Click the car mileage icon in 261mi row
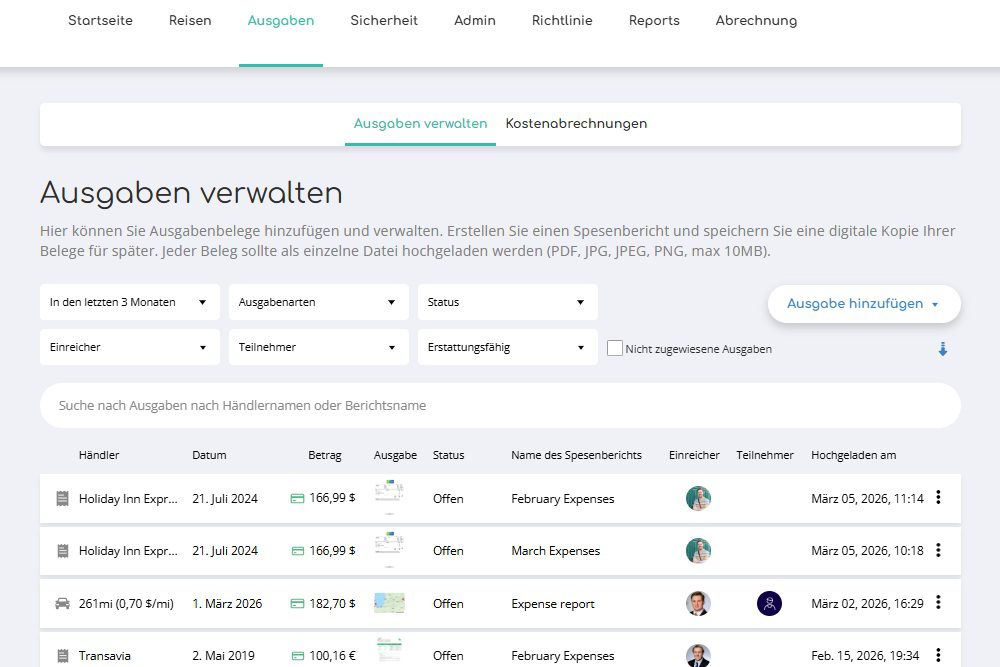The image size is (1000, 667). tap(62, 603)
